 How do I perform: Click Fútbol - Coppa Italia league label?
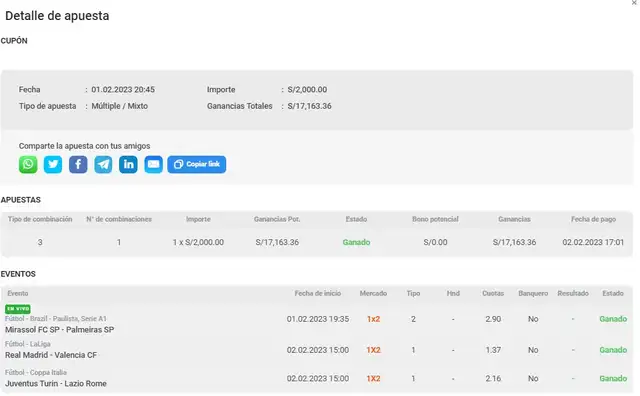pos(36,373)
